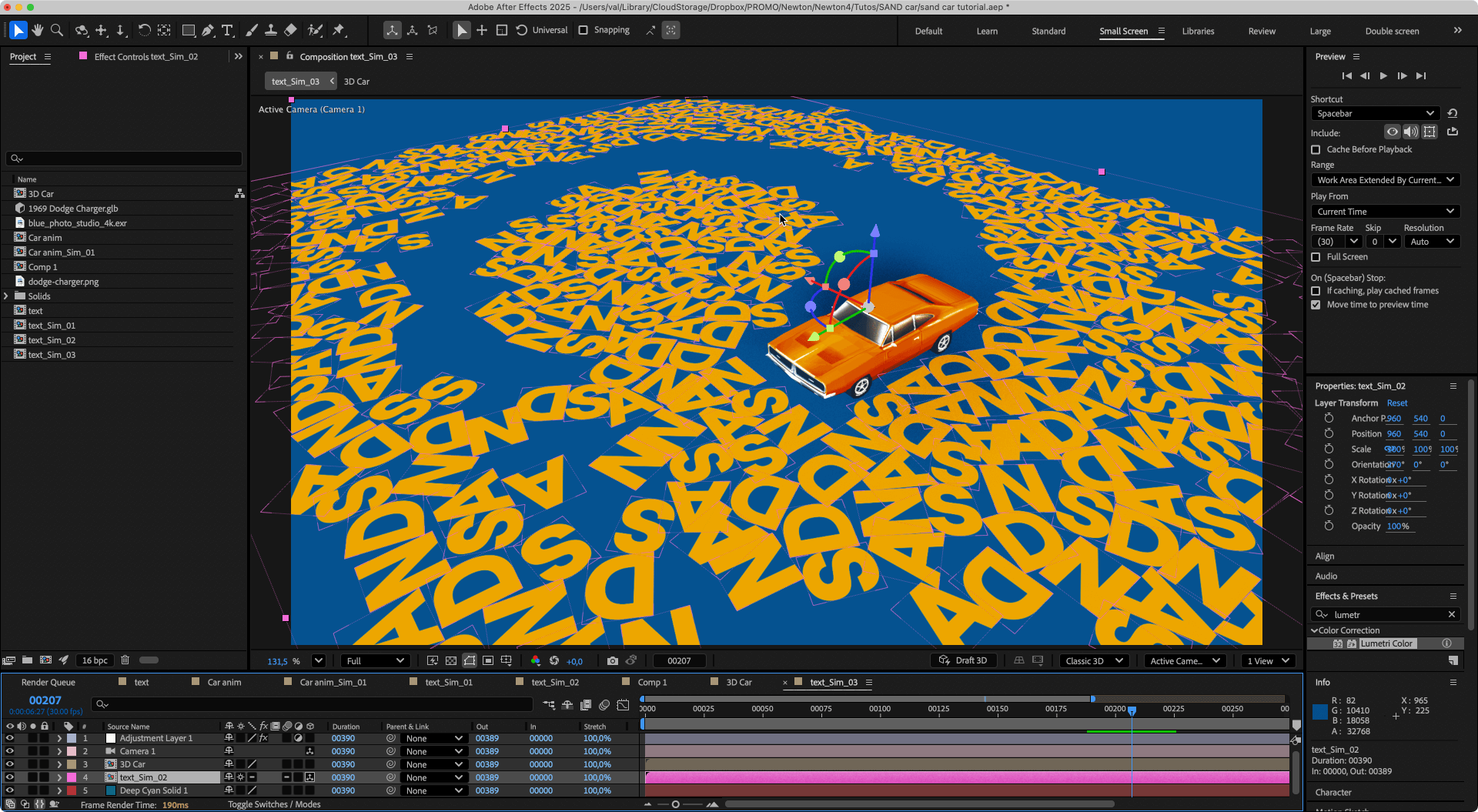Click Toggle Switches / Modes button
This screenshot has height=812, width=1478.
point(274,804)
